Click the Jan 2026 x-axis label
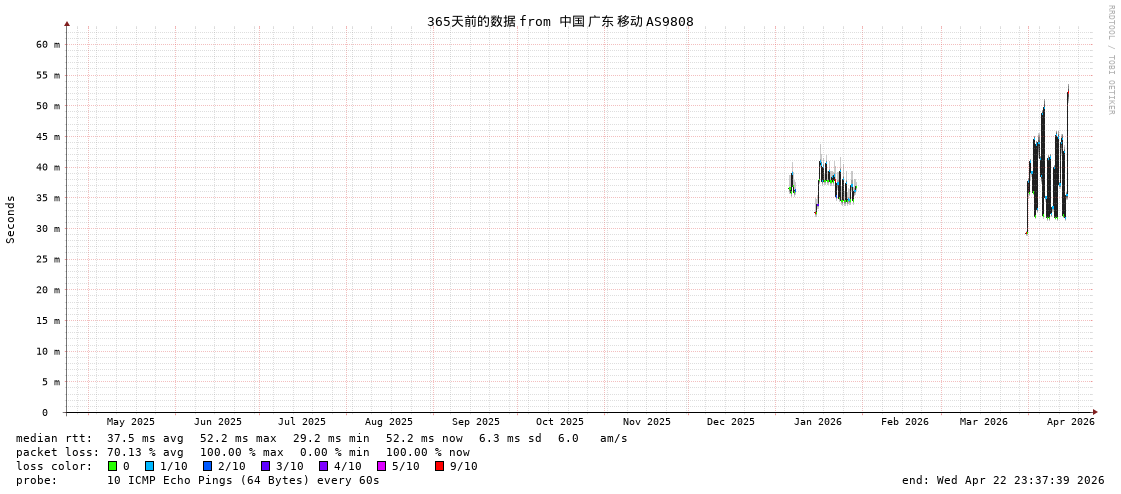Screen dimensions: 1121x494 pyautogui.click(x=817, y=422)
